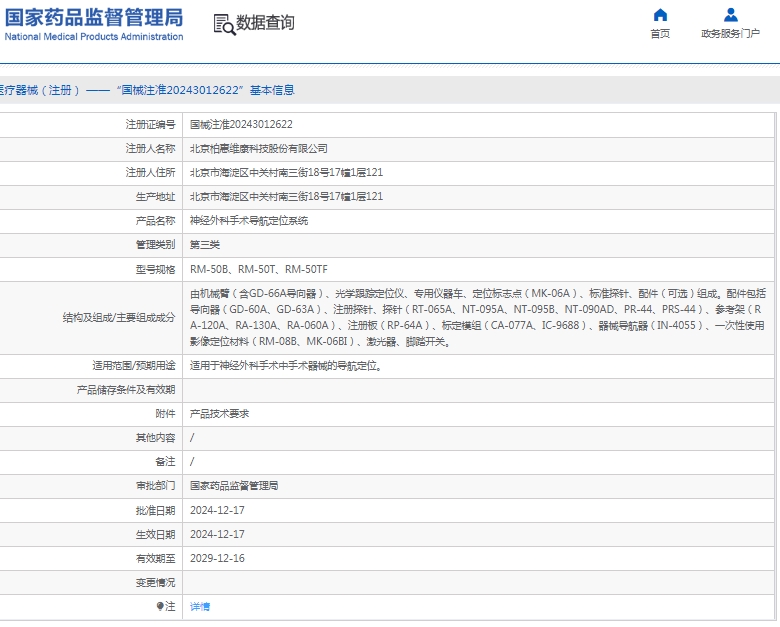Click the slash value in 备注 row
The width and height of the screenshot is (780, 627).
192,462
